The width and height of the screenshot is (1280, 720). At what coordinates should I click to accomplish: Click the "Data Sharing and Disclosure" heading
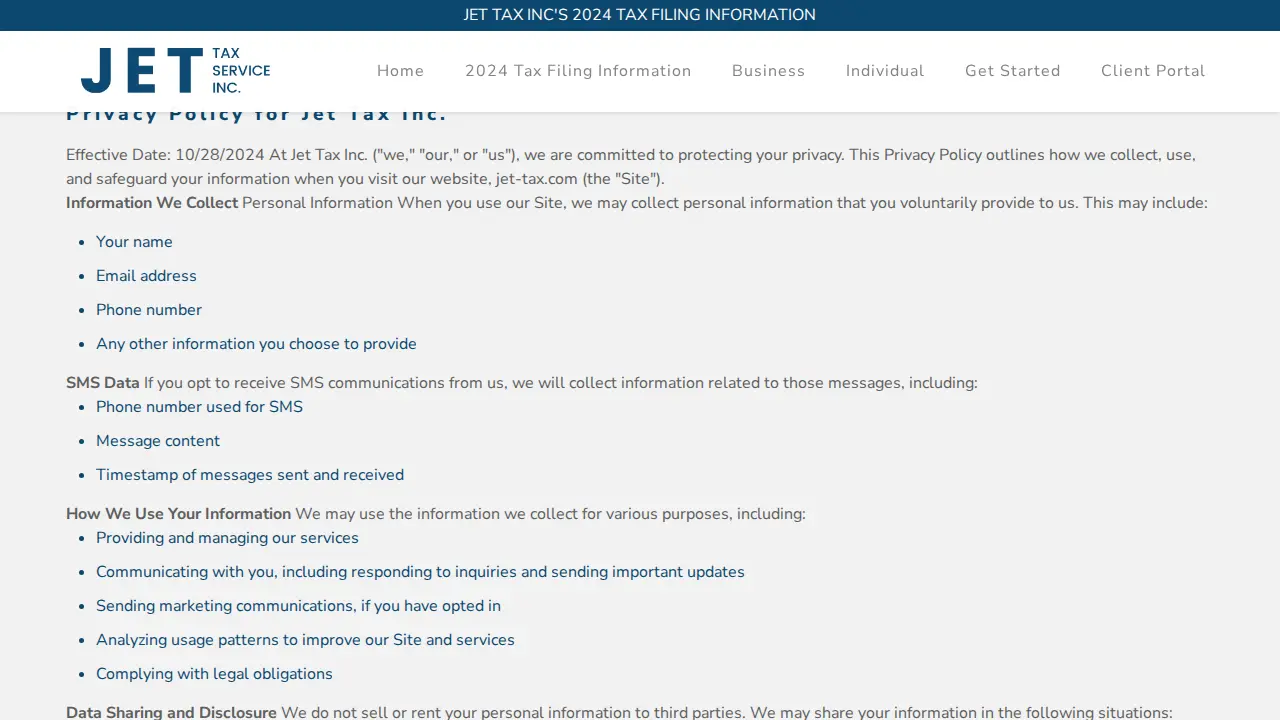point(171,713)
